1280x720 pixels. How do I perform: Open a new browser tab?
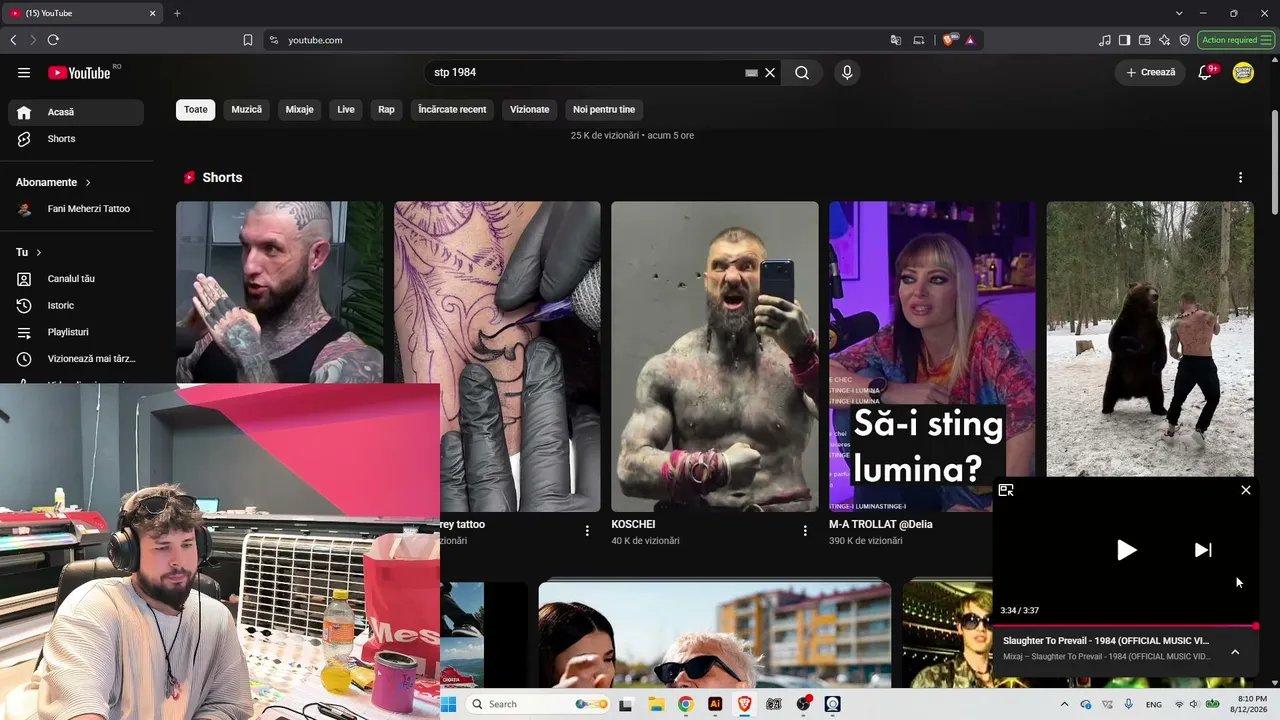pos(177,13)
